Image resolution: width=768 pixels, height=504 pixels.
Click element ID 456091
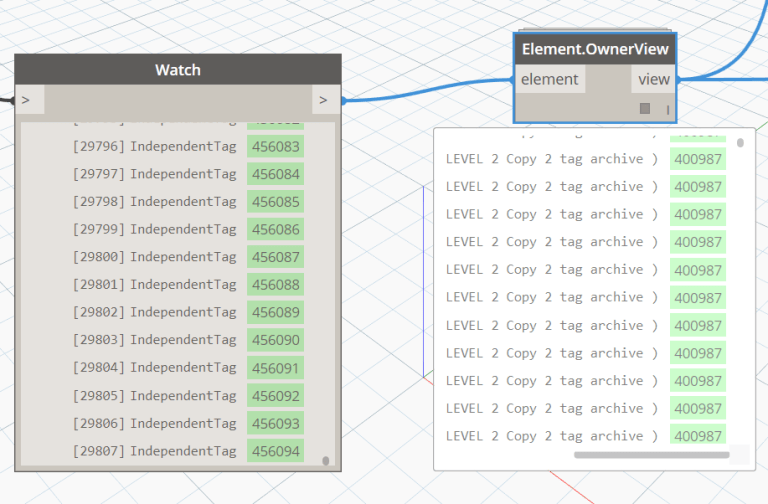point(275,368)
